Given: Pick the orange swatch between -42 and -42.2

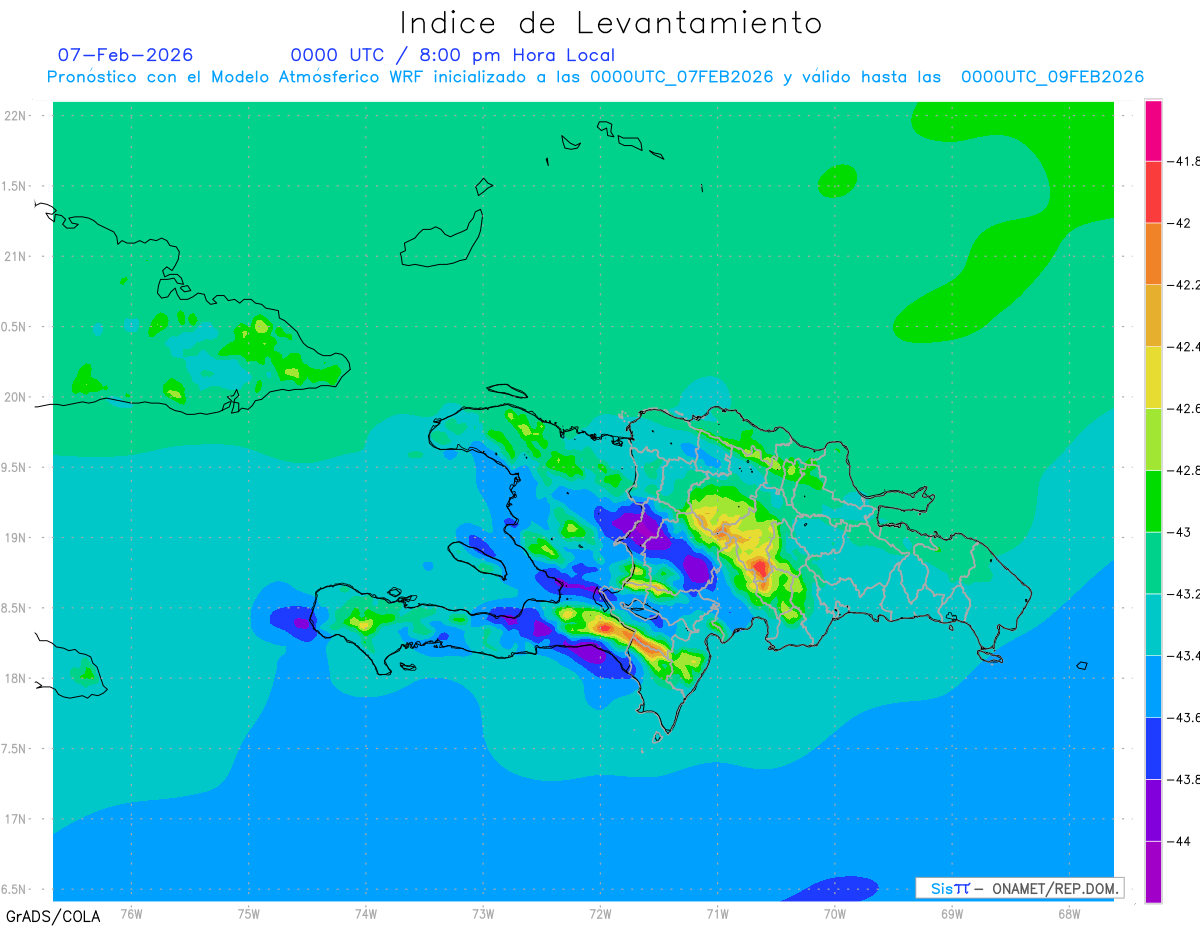Looking at the screenshot, I should [1153, 253].
